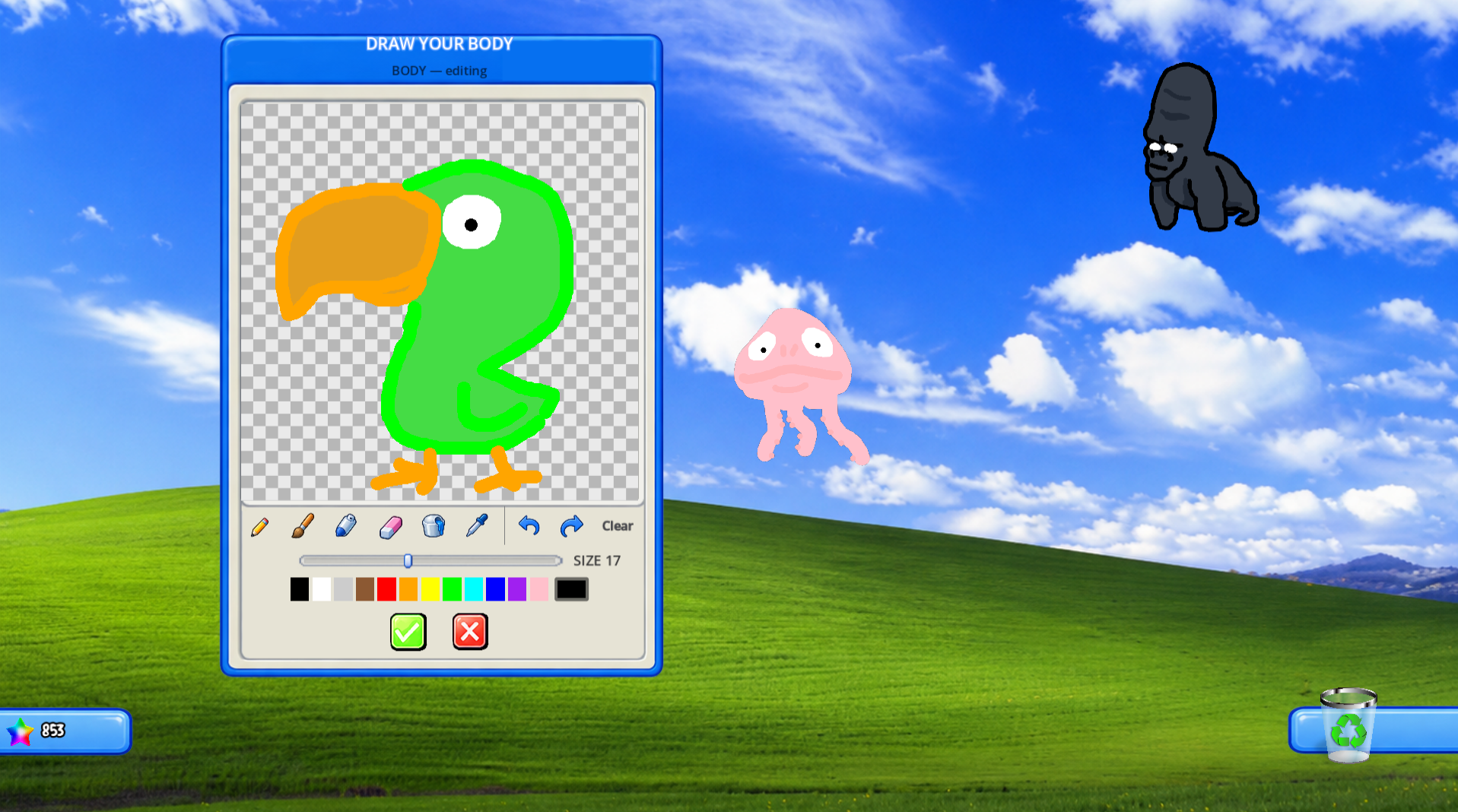This screenshot has width=1458, height=812.
Task: Pick the green color swatch
Action: 452,589
